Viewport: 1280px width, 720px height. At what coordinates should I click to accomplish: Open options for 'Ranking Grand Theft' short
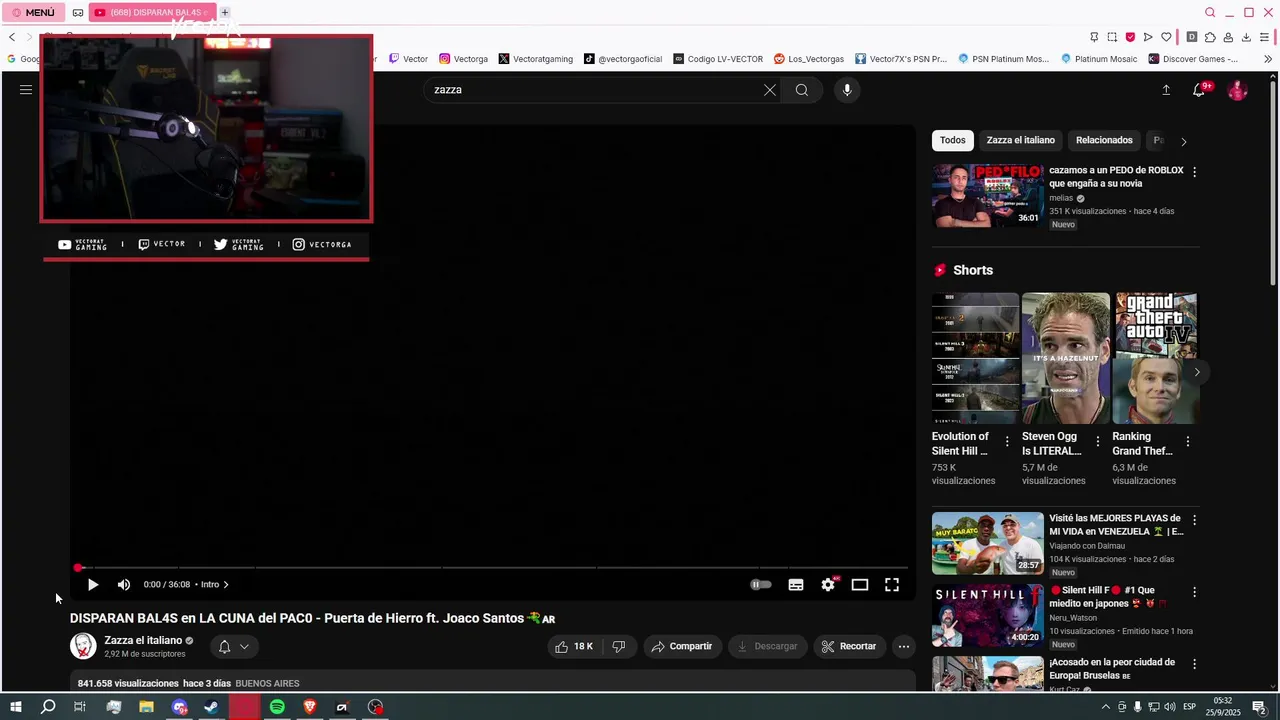coord(1188,442)
